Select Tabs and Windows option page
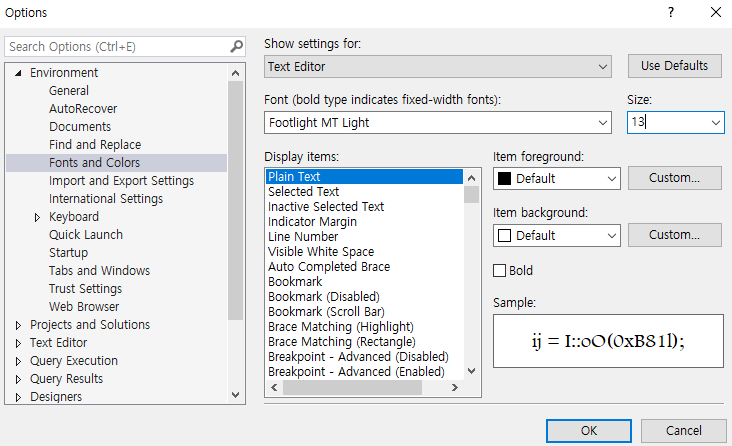 [99, 271]
